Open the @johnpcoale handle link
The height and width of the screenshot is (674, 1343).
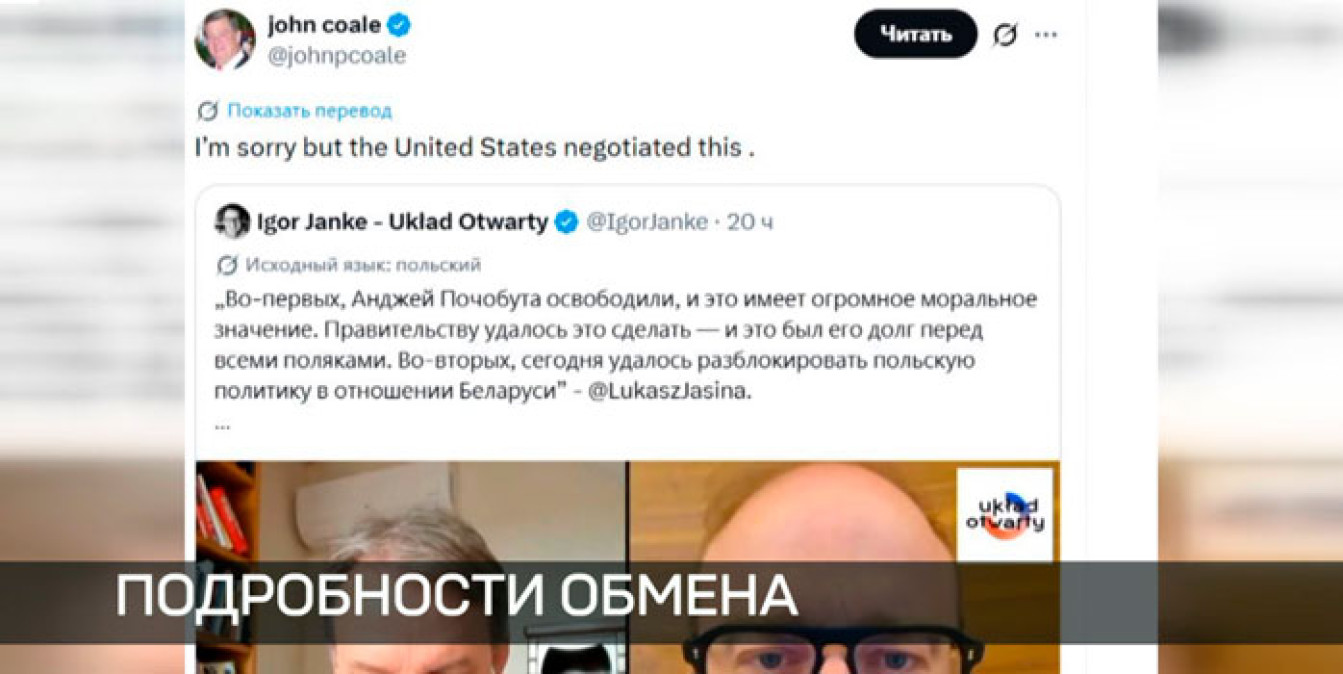click(x=336, y=56)
